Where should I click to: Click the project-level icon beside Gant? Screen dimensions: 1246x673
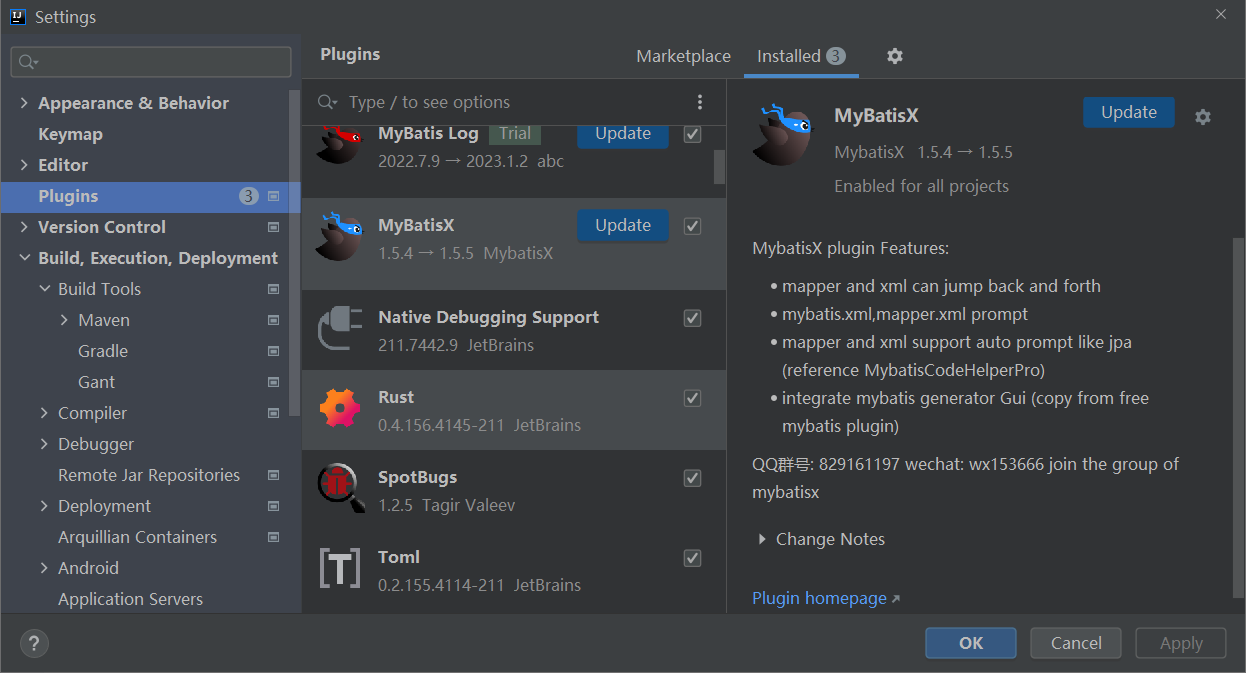[x=273, y=382]
